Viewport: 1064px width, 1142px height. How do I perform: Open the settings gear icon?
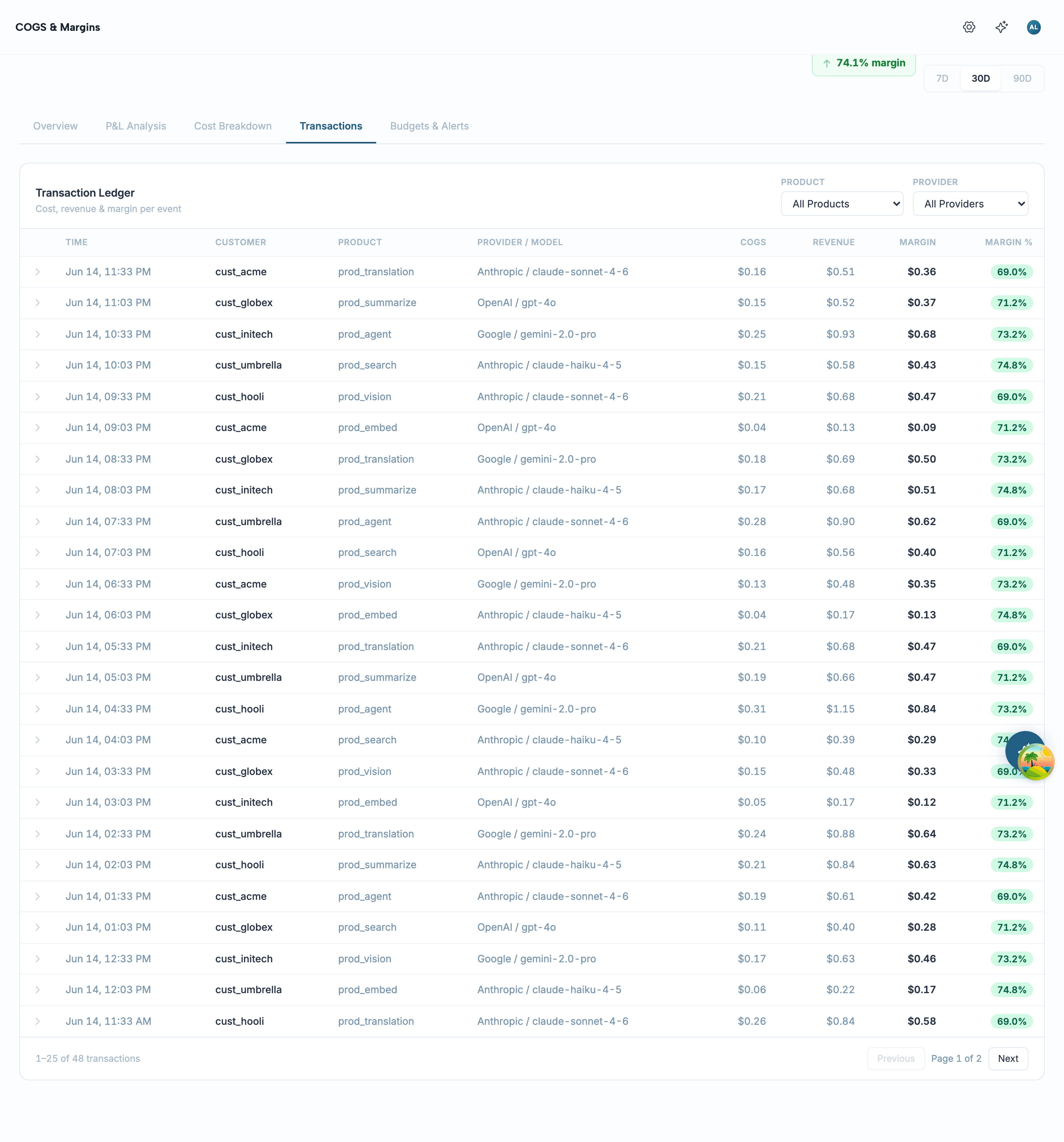coord(969,27)
